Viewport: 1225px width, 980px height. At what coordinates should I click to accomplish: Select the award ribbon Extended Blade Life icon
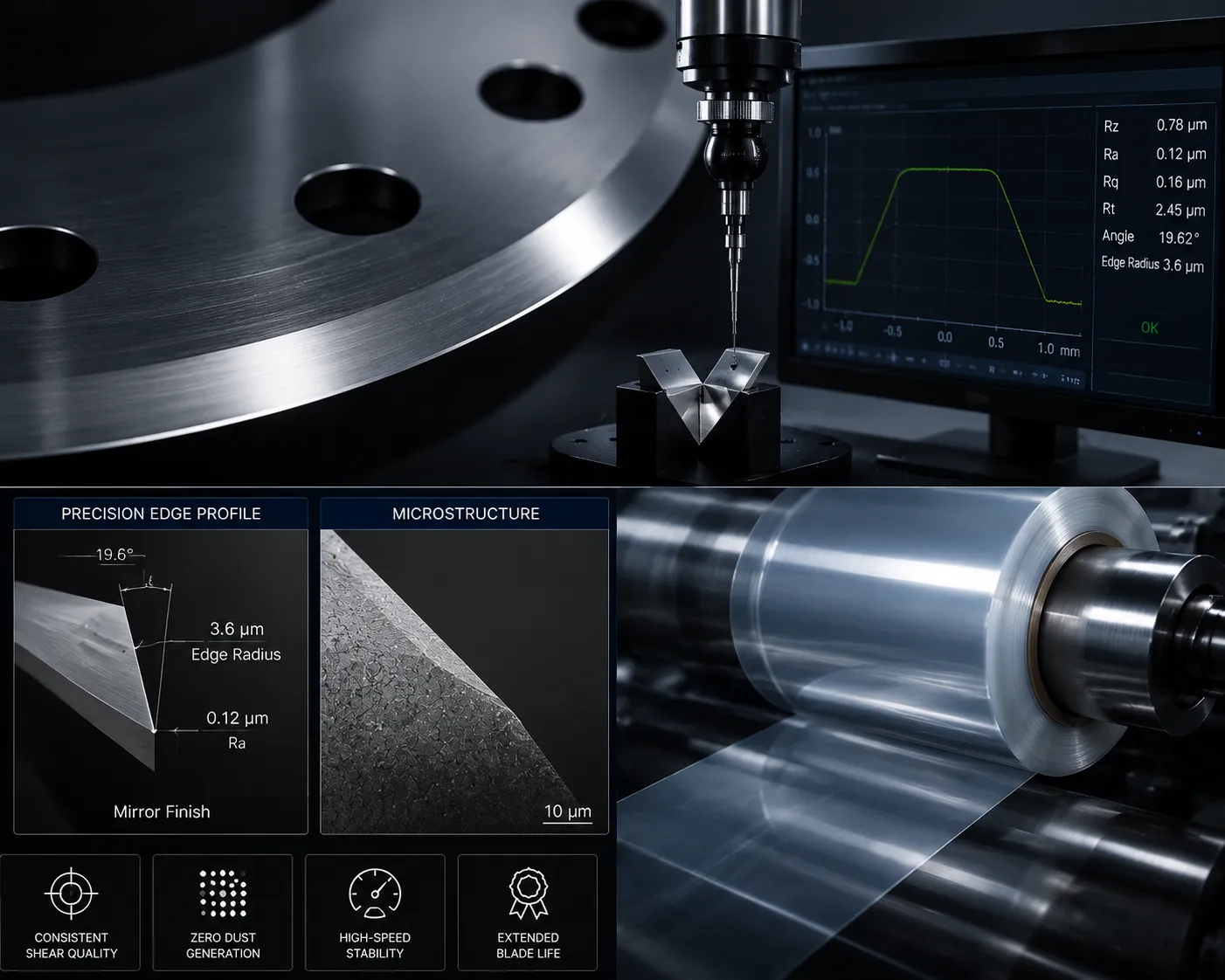[x=528, y=894]
